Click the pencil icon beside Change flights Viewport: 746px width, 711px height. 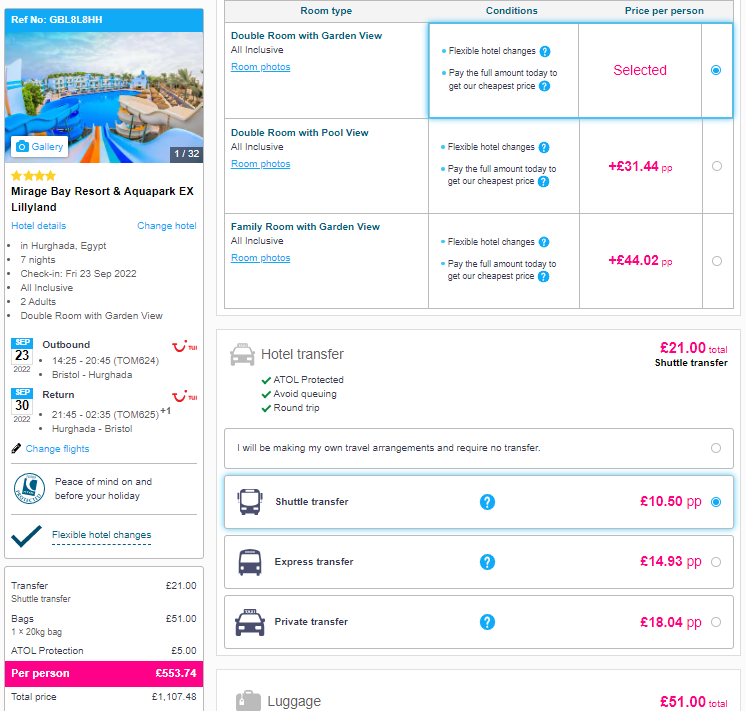point(16,448)
